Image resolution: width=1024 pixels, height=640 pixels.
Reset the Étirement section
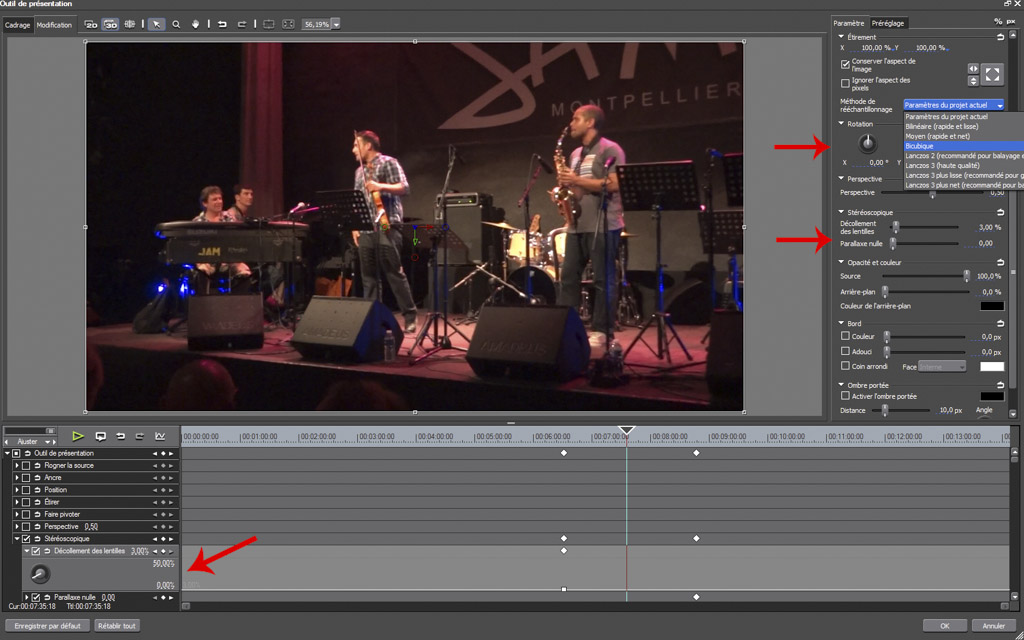click(x=1000, y=37)
